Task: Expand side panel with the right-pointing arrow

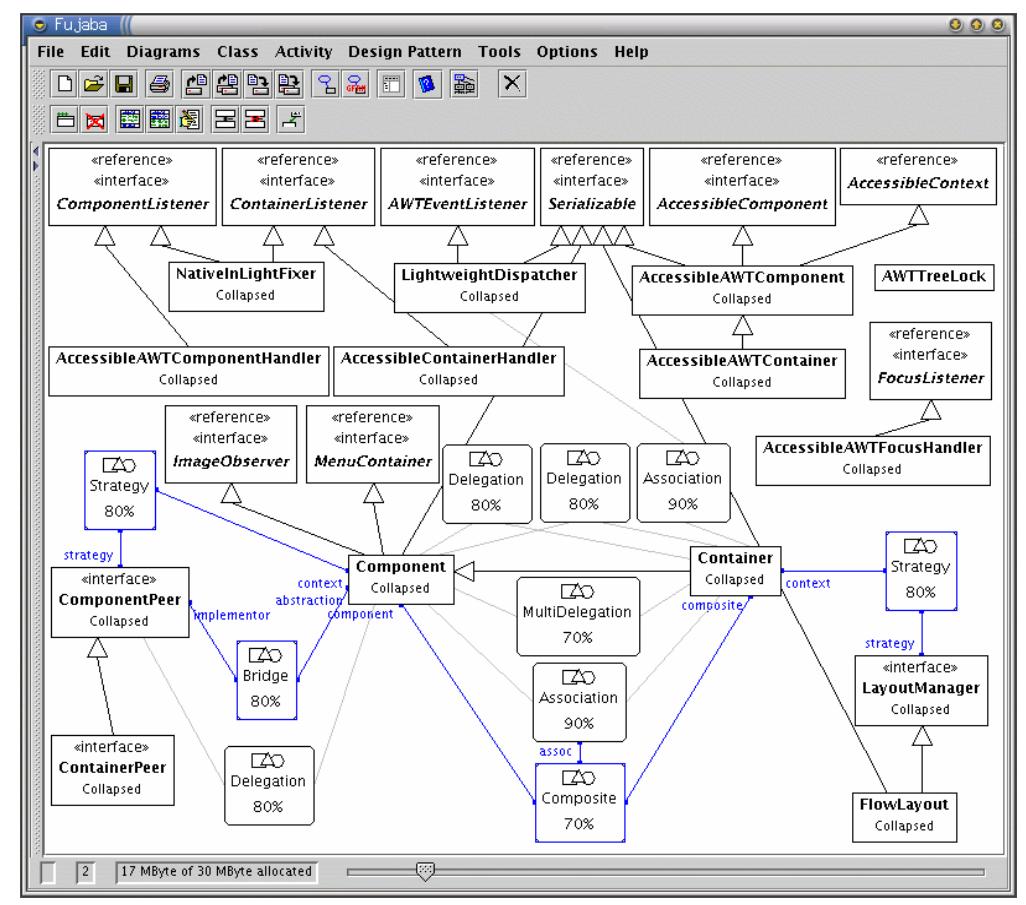Action: [x=36, y=166]
